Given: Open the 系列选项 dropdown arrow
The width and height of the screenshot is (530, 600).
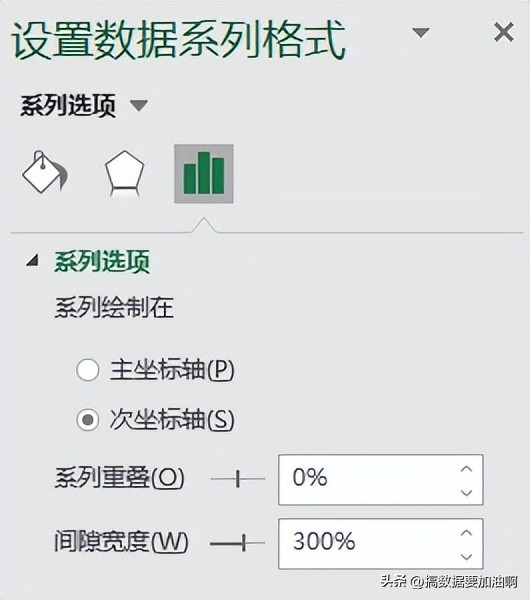Looking at the screenshot, I should click(139, 105).
